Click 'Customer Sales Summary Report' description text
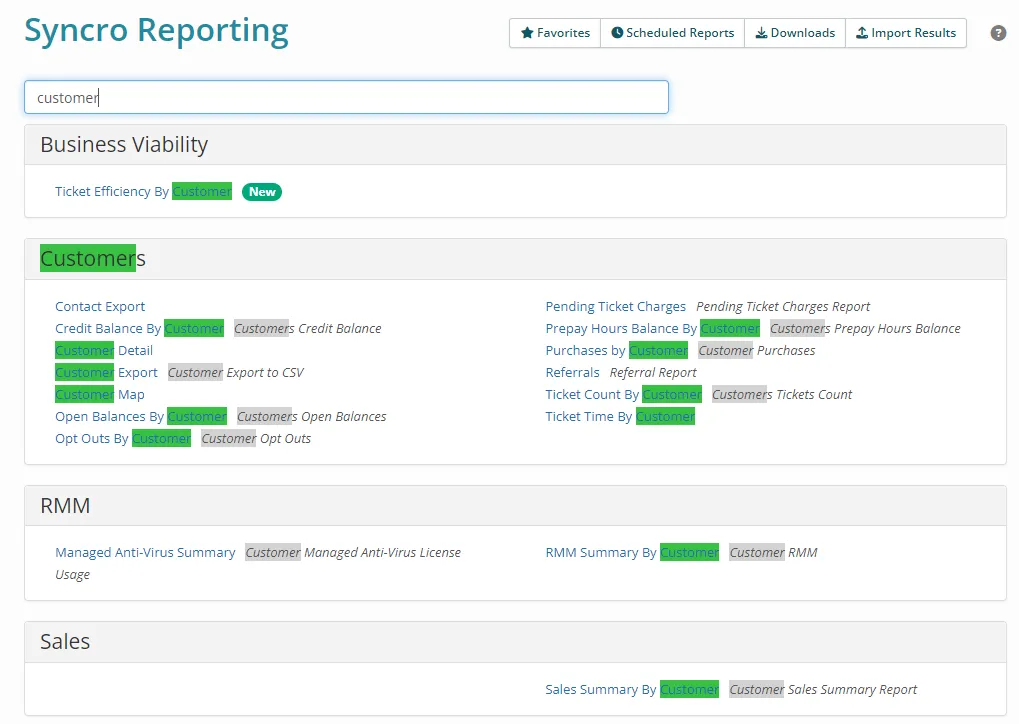This screenshot has width=1019, height=724. (823, 690)
